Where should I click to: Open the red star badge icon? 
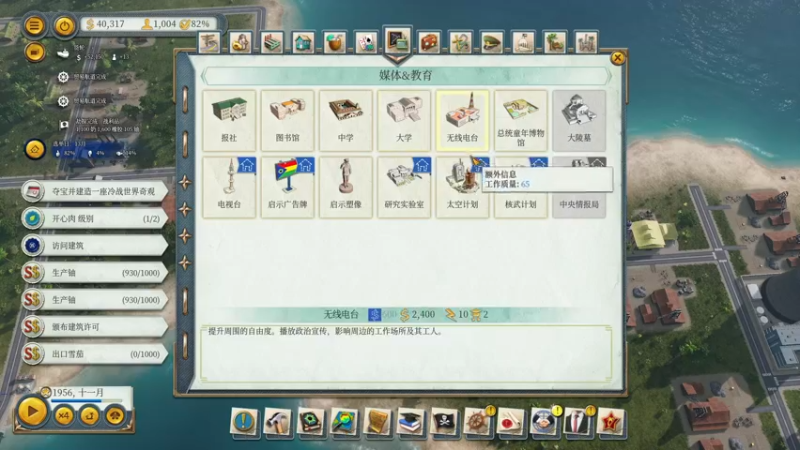[x=610, y=422]
